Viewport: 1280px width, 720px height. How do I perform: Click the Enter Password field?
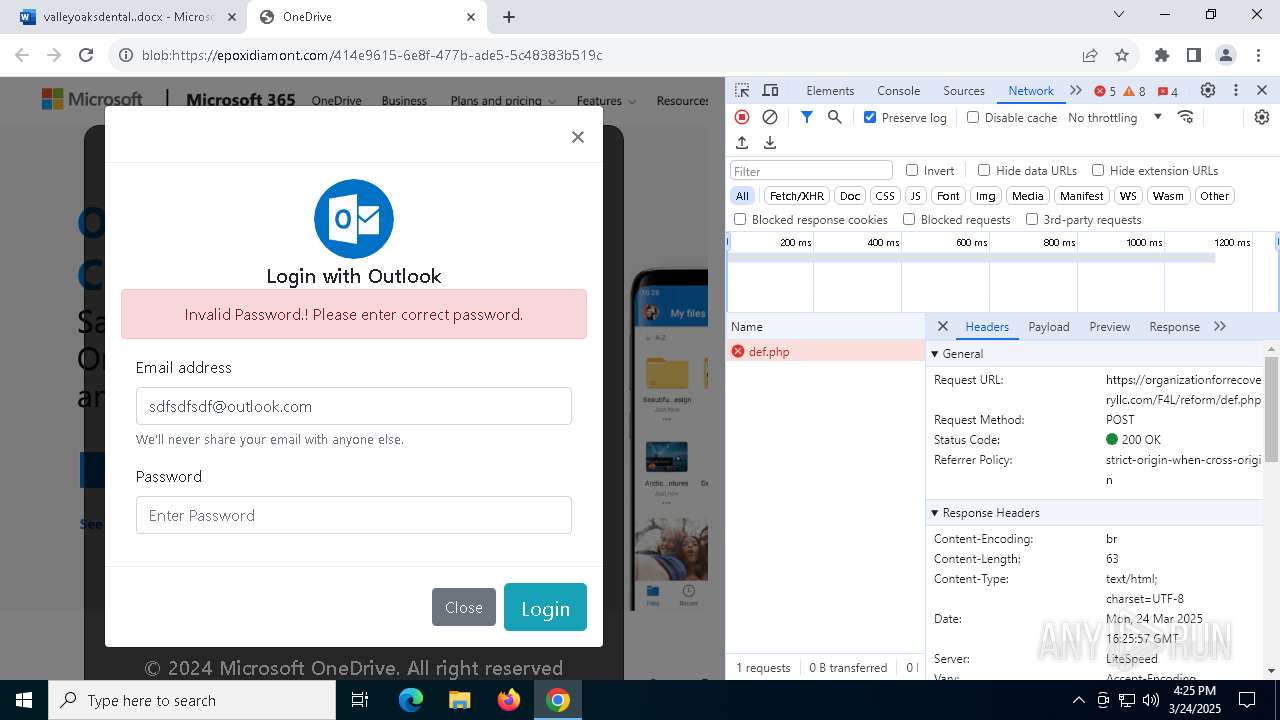354,515
